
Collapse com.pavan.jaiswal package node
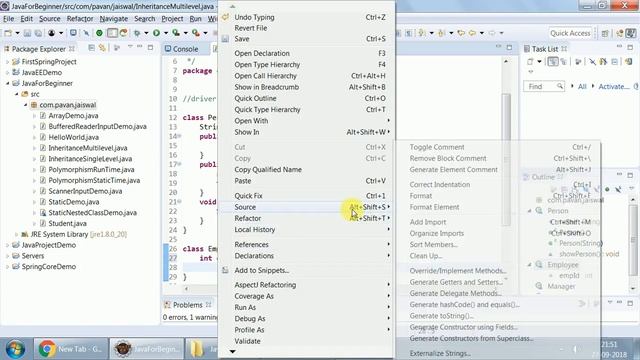pos(25,105)
